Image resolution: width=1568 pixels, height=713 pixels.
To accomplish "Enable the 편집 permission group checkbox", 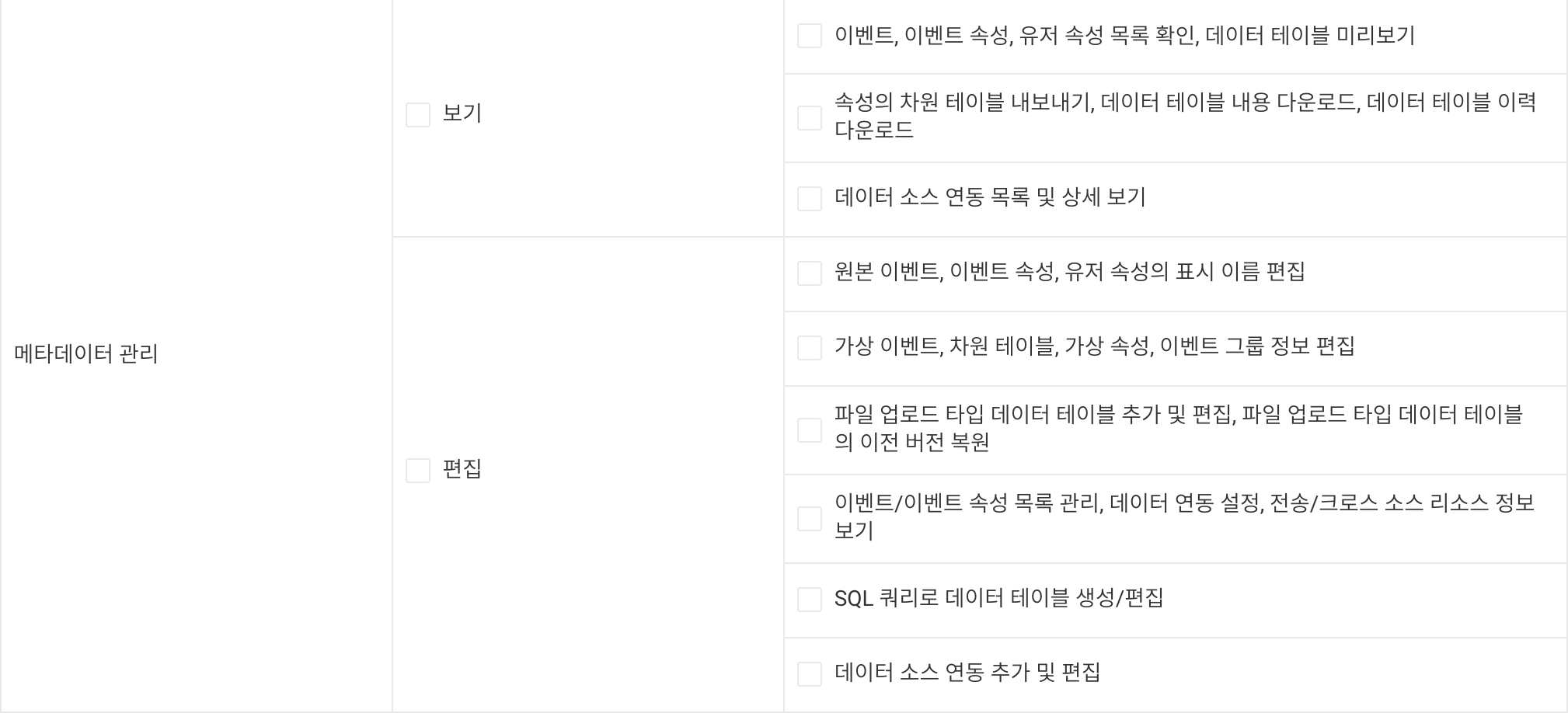I will pos(418,471).
